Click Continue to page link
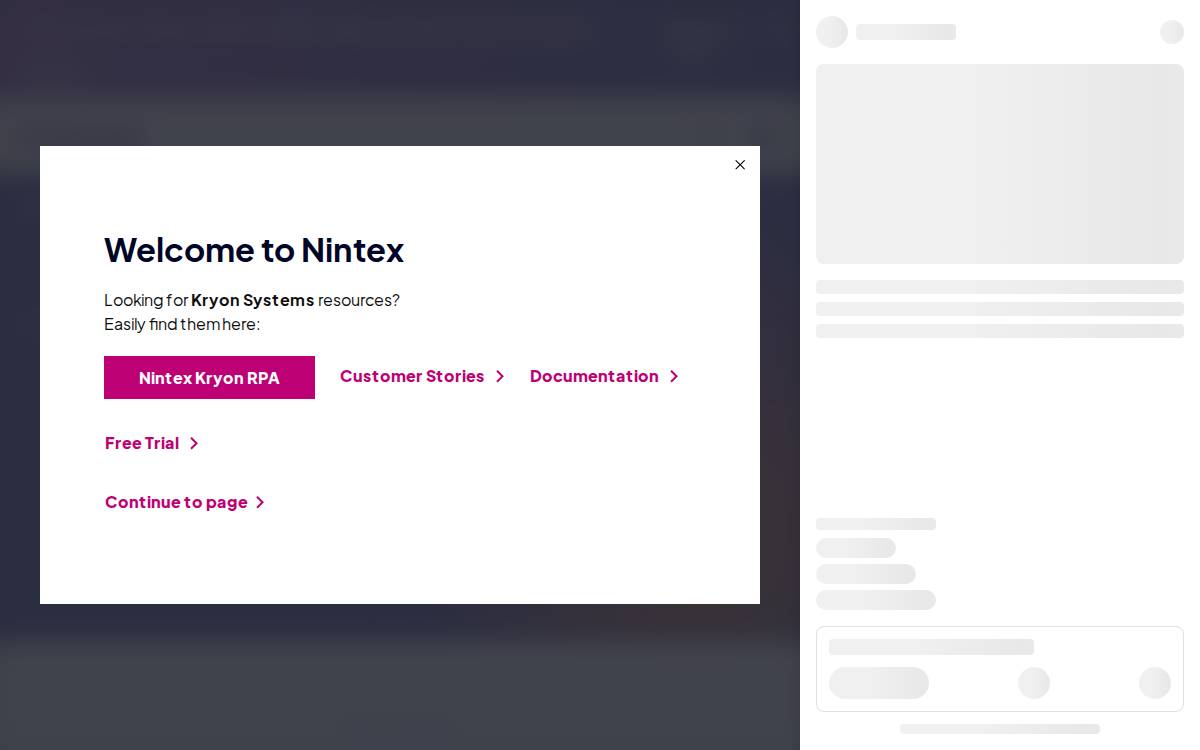1200x750 pixels. point(185,502)
